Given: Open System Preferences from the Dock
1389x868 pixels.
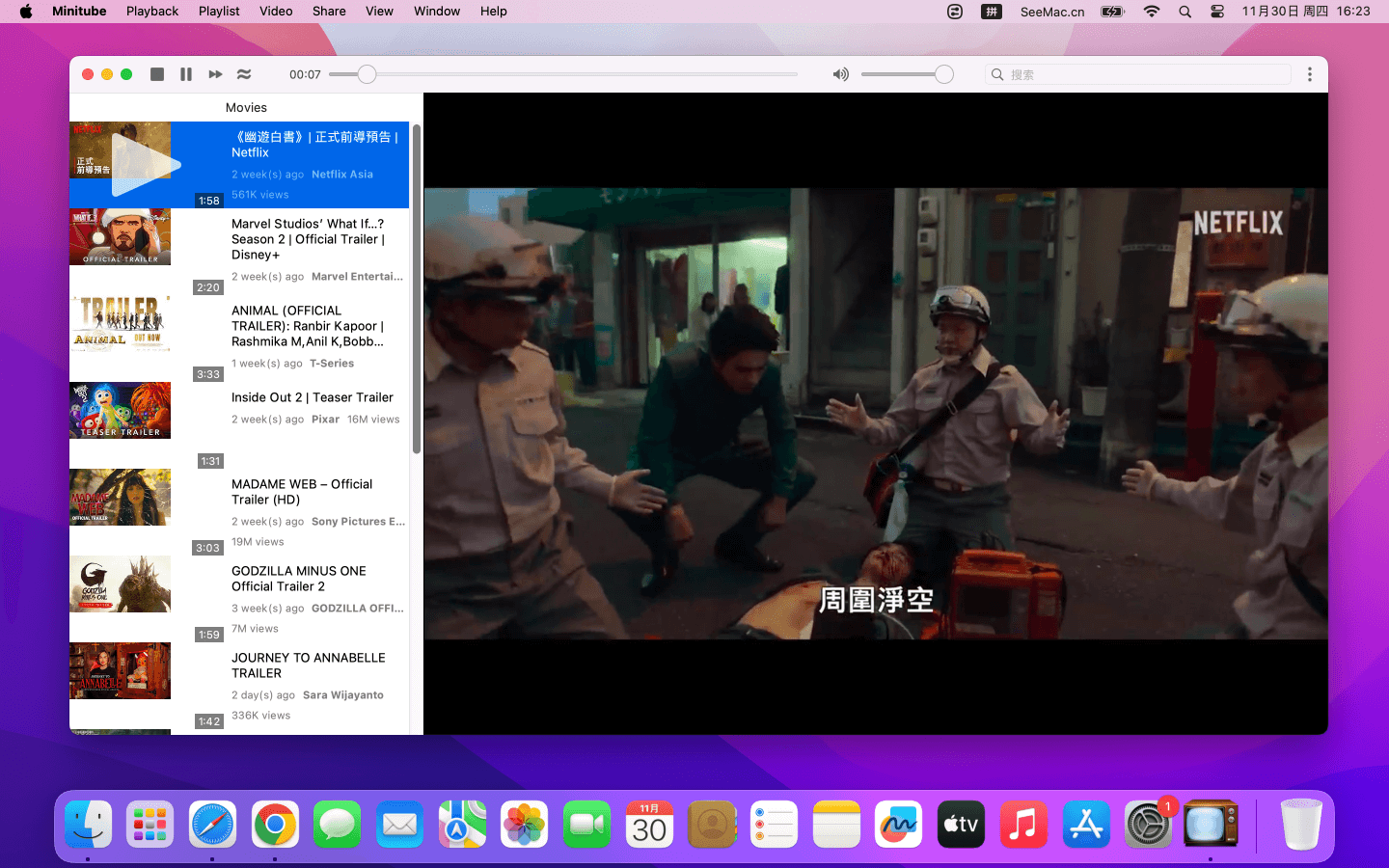Looking at the screenshot, I should 1148,825.
